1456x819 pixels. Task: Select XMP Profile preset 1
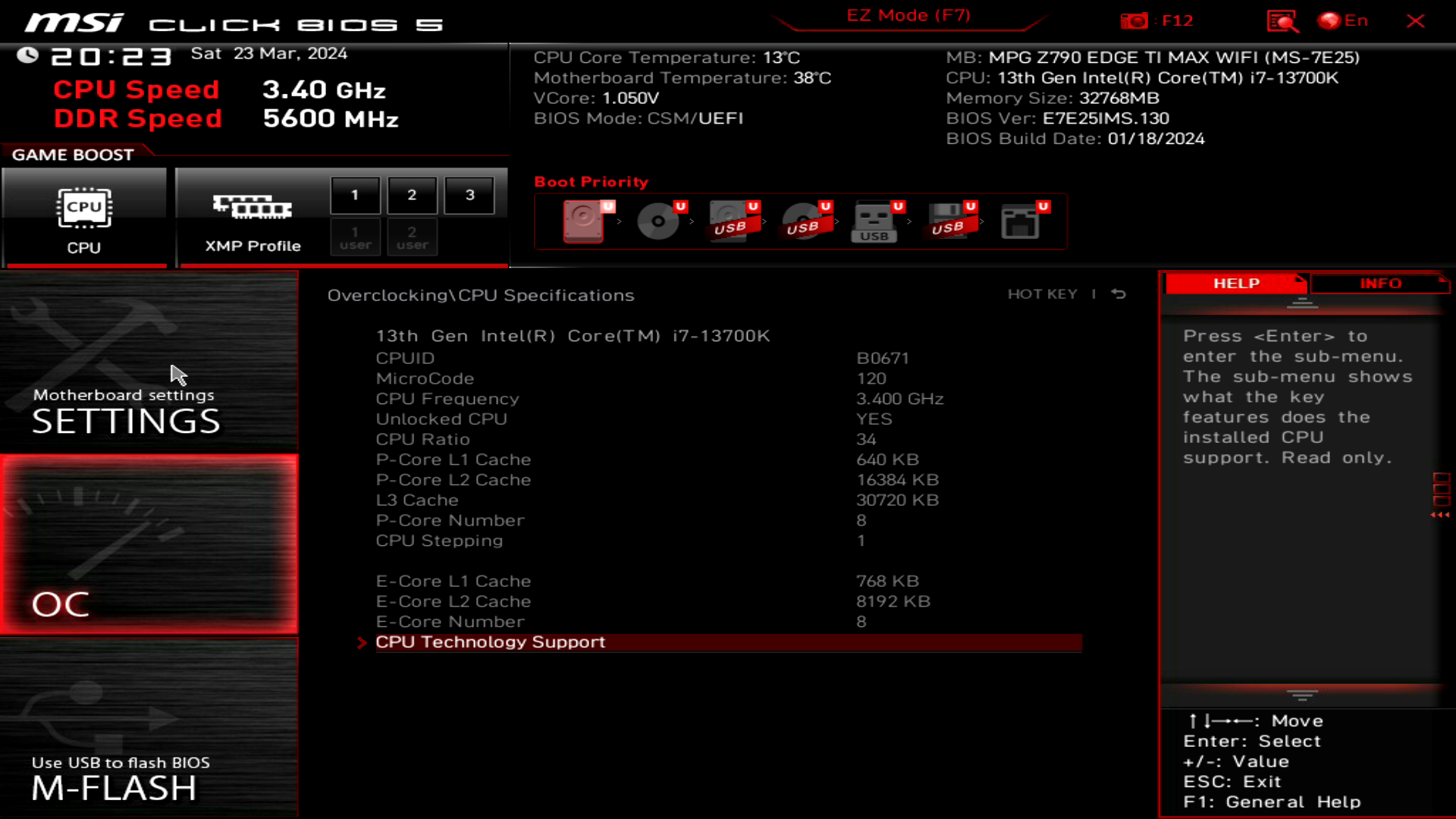[x=355, y=194]
